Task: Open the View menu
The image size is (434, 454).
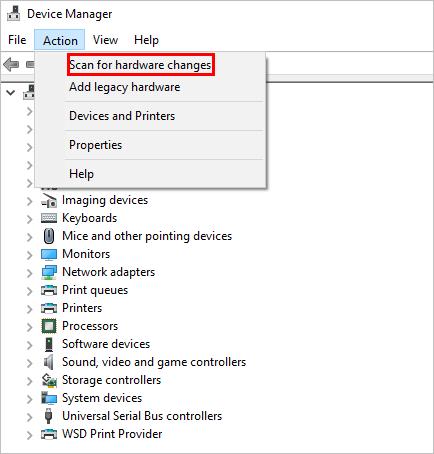Action: (105, 40)
